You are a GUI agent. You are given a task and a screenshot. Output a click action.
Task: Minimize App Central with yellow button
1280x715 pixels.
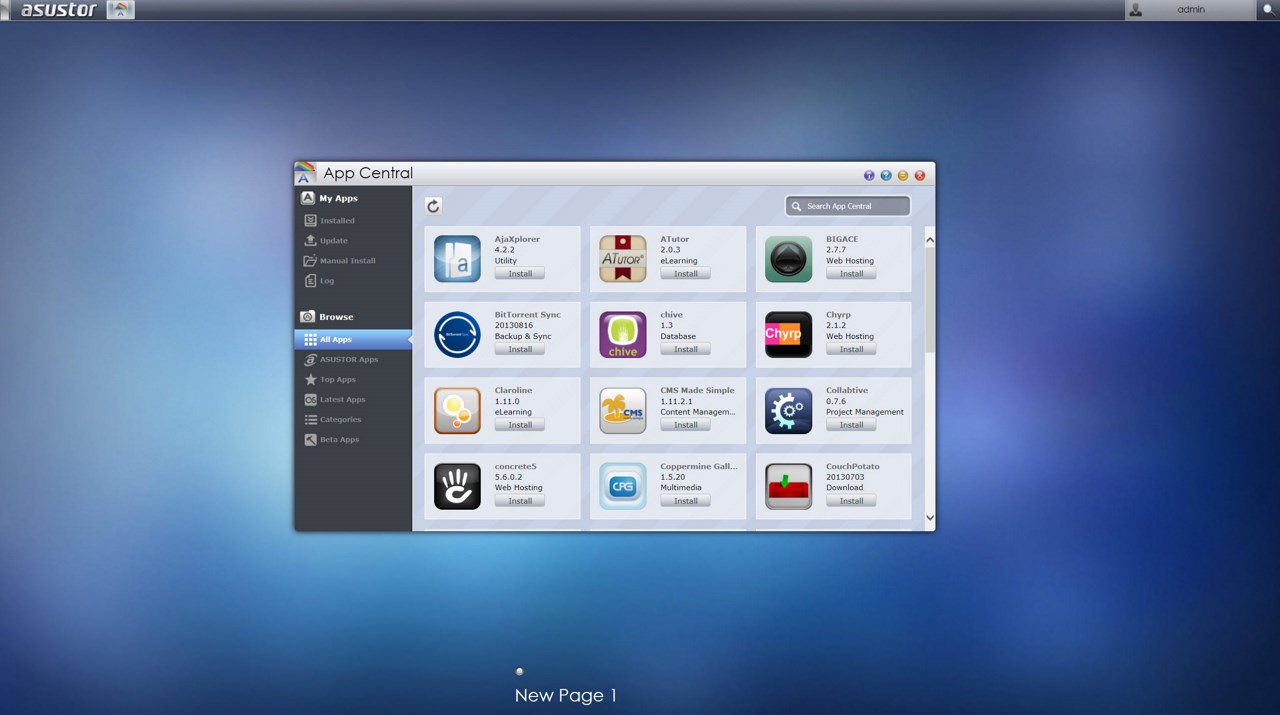(903, 175)
